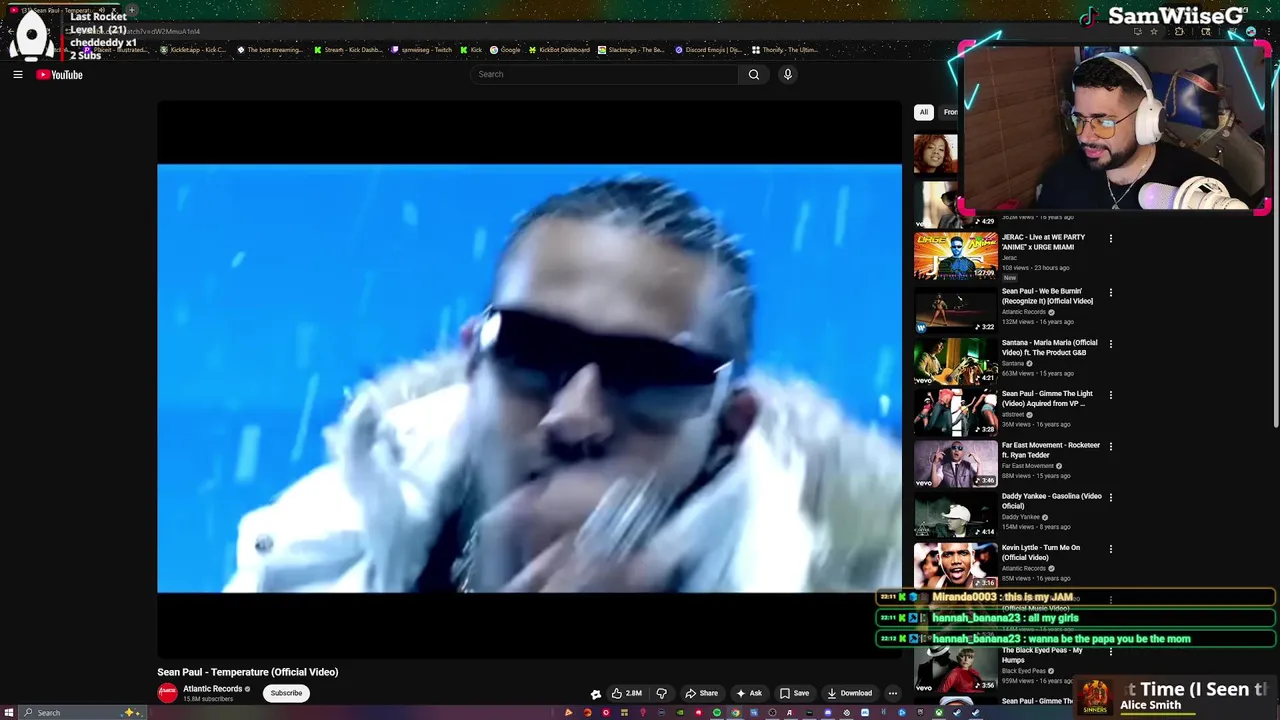Subscribe to Atlantic Records channel
This screenshot has height=720, width=1280.
pos(286,693)
